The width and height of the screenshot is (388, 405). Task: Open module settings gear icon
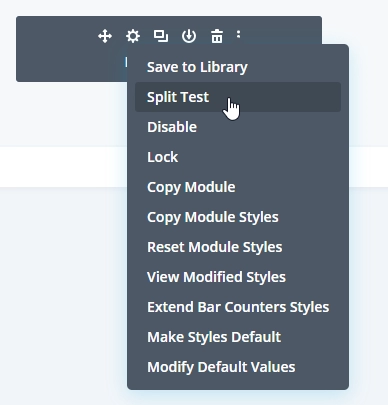(133, 36)
